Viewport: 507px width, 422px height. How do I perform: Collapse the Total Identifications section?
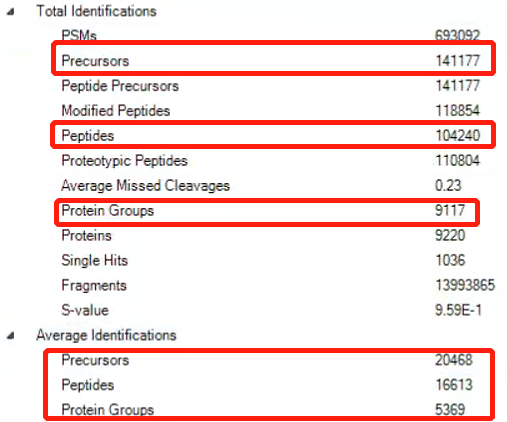point(11,12)
